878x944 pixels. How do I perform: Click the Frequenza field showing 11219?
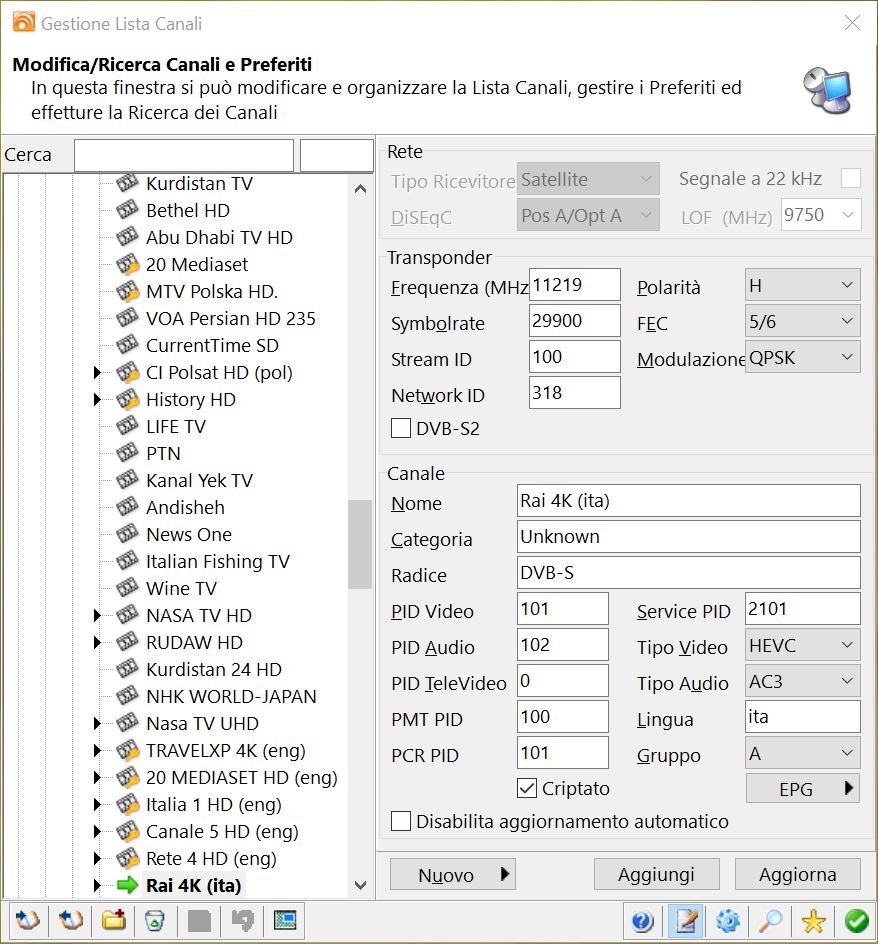coord(574,284)
